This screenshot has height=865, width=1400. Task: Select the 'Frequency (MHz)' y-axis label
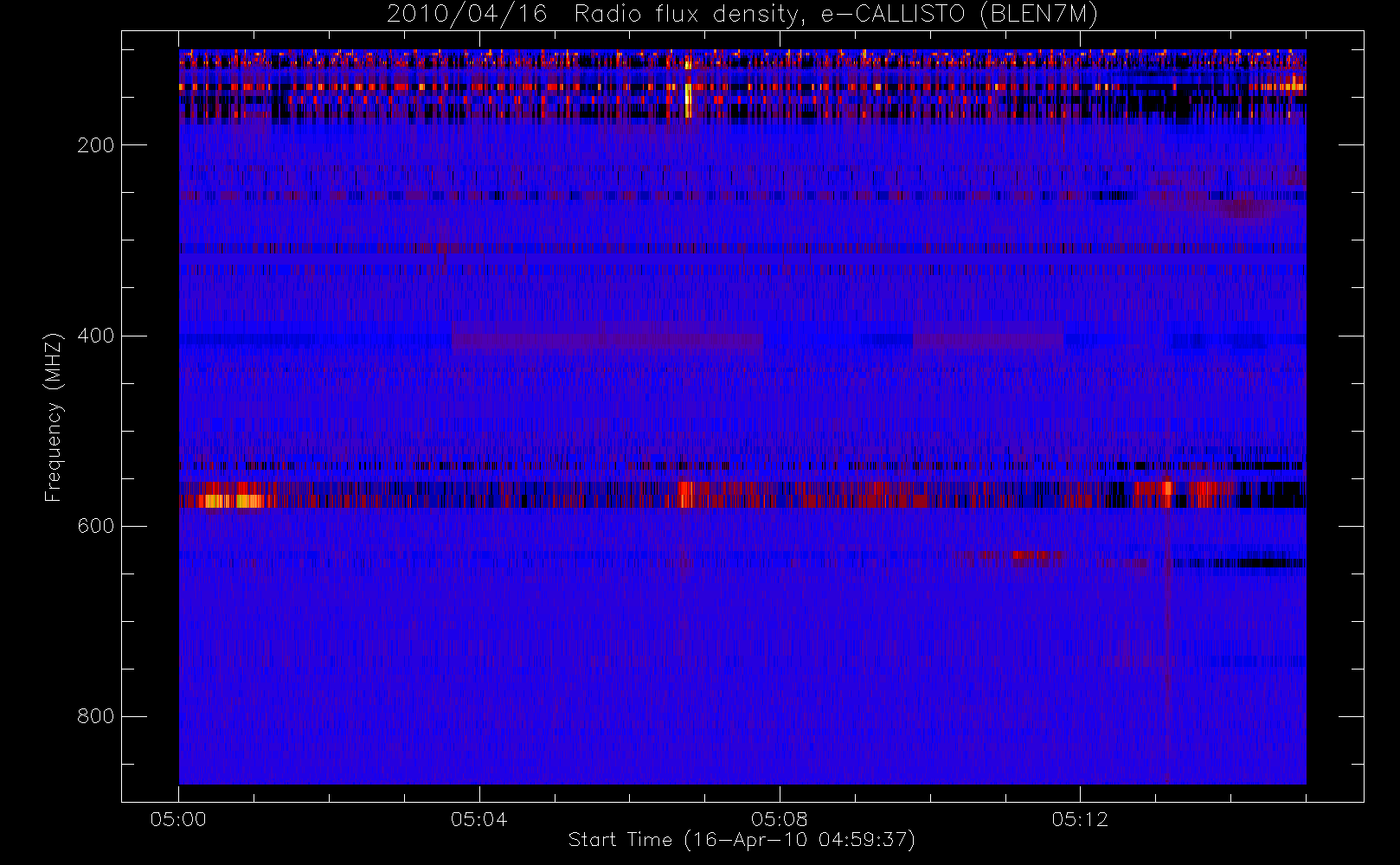[54, 417]
